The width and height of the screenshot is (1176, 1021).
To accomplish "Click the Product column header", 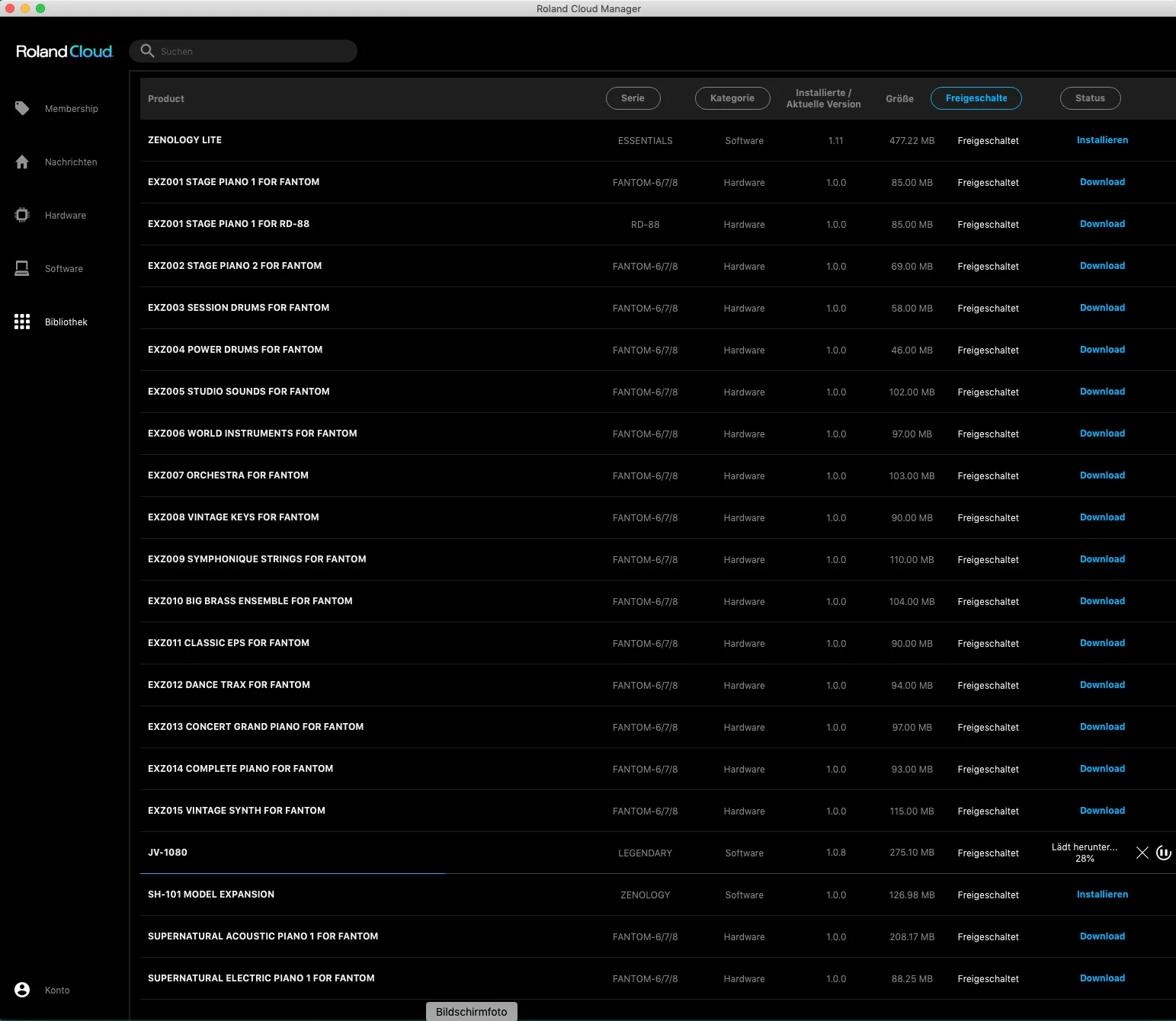I will 166,99.
